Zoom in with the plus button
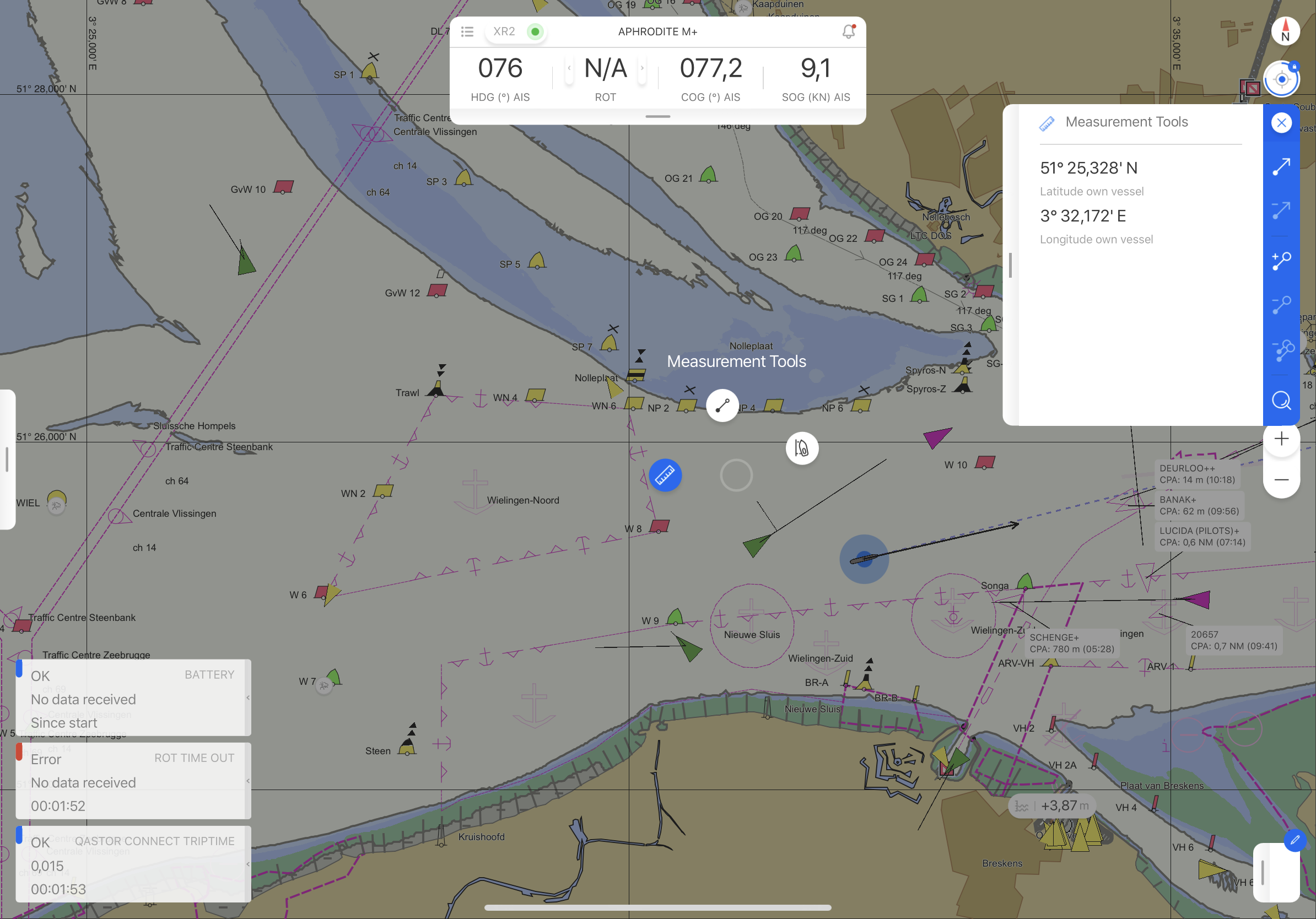The image size is (1316, 919). click(x=1281, y=440)
